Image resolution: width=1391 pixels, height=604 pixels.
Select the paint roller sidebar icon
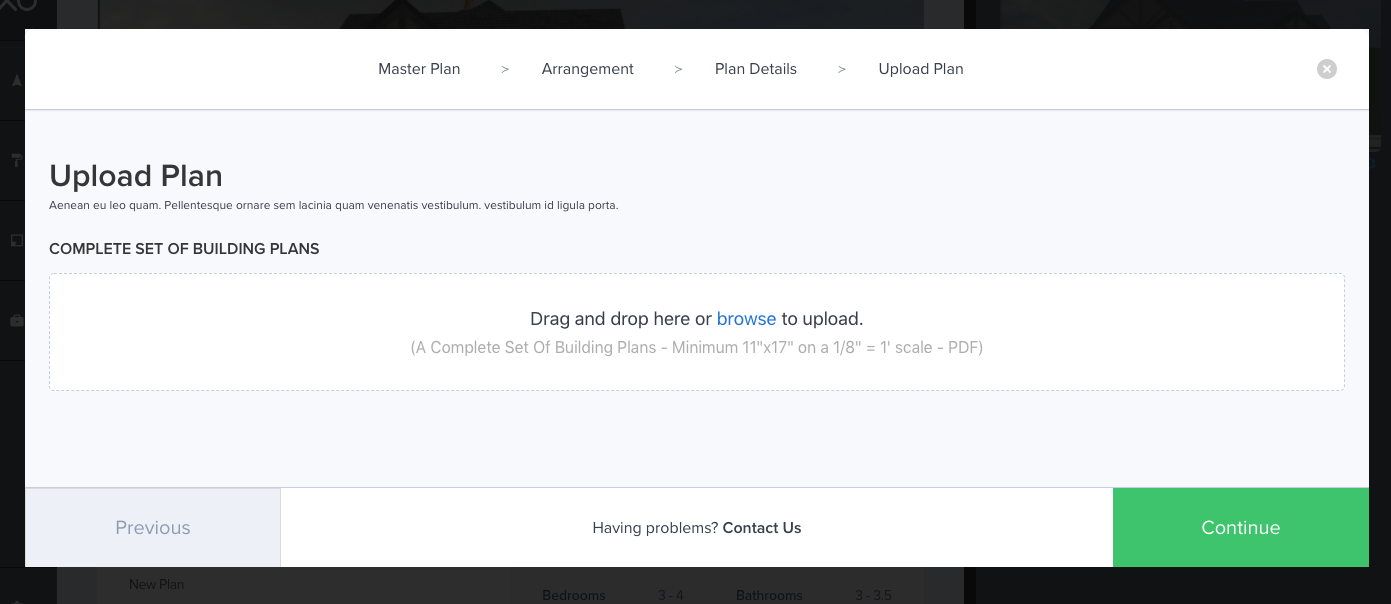click(x=16, y=161)
